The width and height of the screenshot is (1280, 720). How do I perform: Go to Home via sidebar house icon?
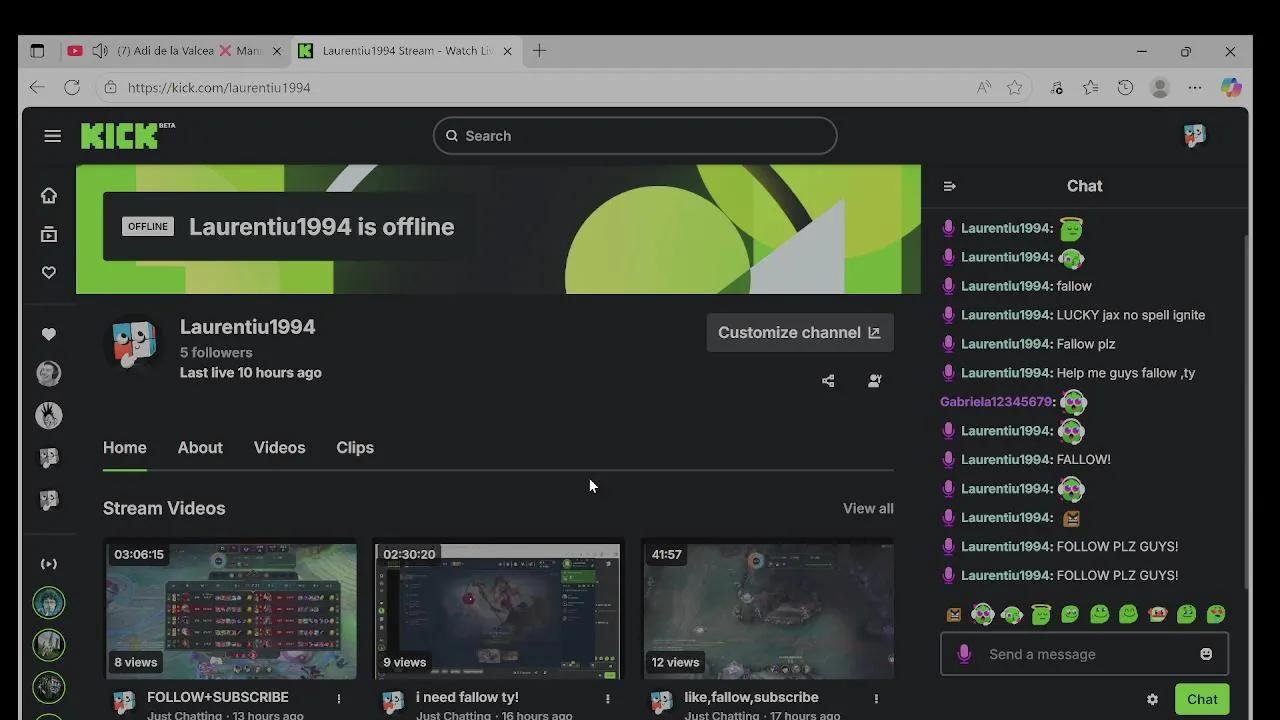[49, 196]
